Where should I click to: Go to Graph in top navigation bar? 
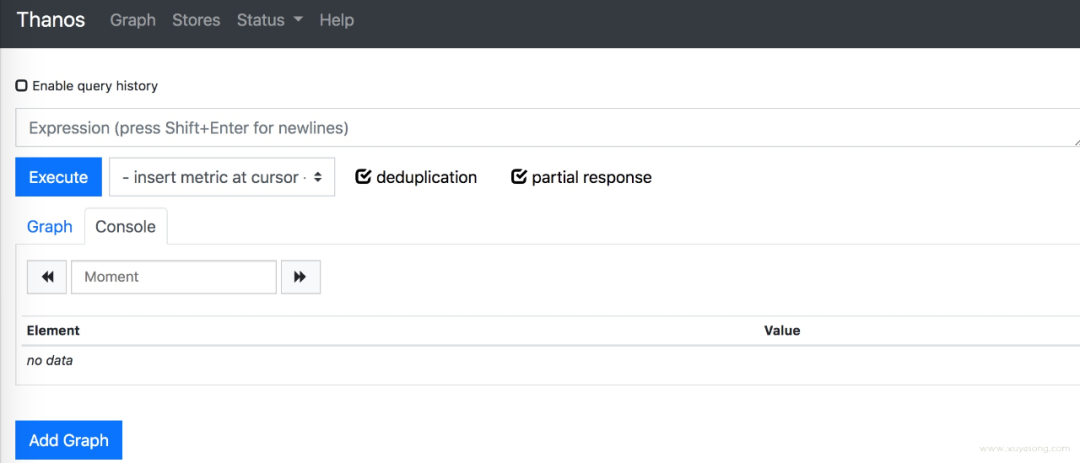(133, 20)
